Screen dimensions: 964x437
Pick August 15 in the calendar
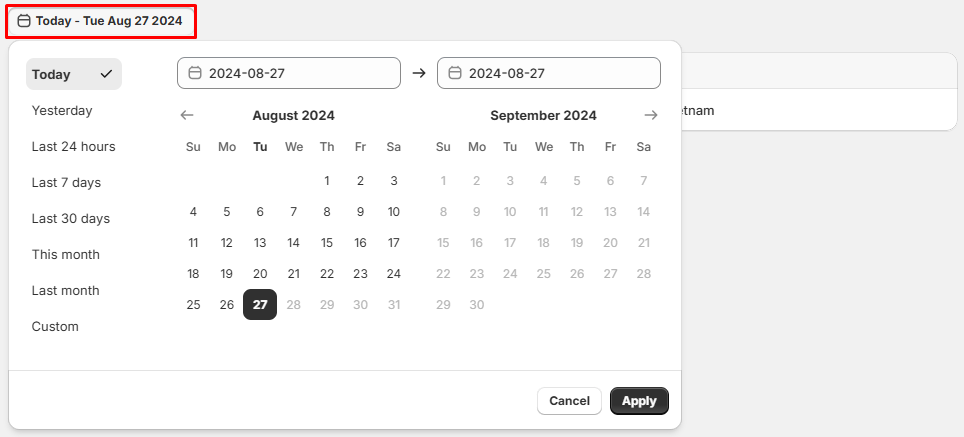327,242
